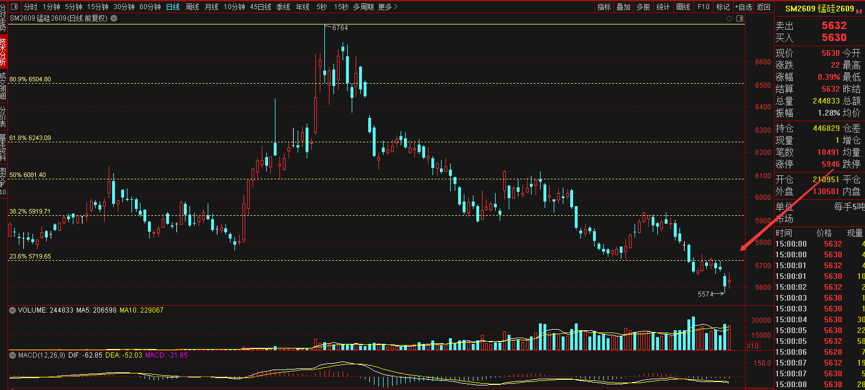The height and width of the screenshot is (390, 865).
Task: Click the 23.6% 5719.65 Fibonacci label
Action: (x=31, y=257)
